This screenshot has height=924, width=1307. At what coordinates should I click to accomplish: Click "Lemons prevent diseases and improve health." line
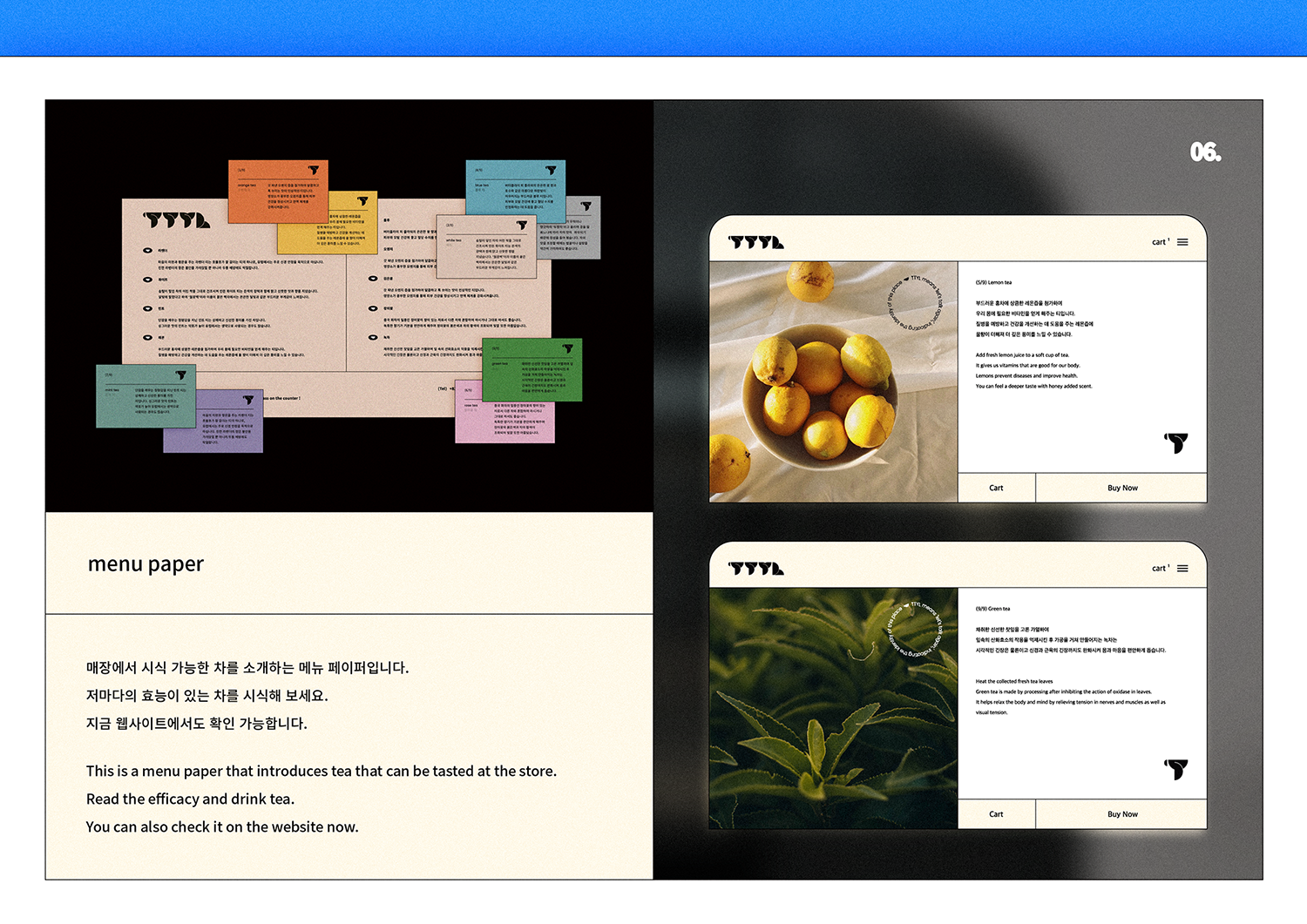coord(1026,376)
